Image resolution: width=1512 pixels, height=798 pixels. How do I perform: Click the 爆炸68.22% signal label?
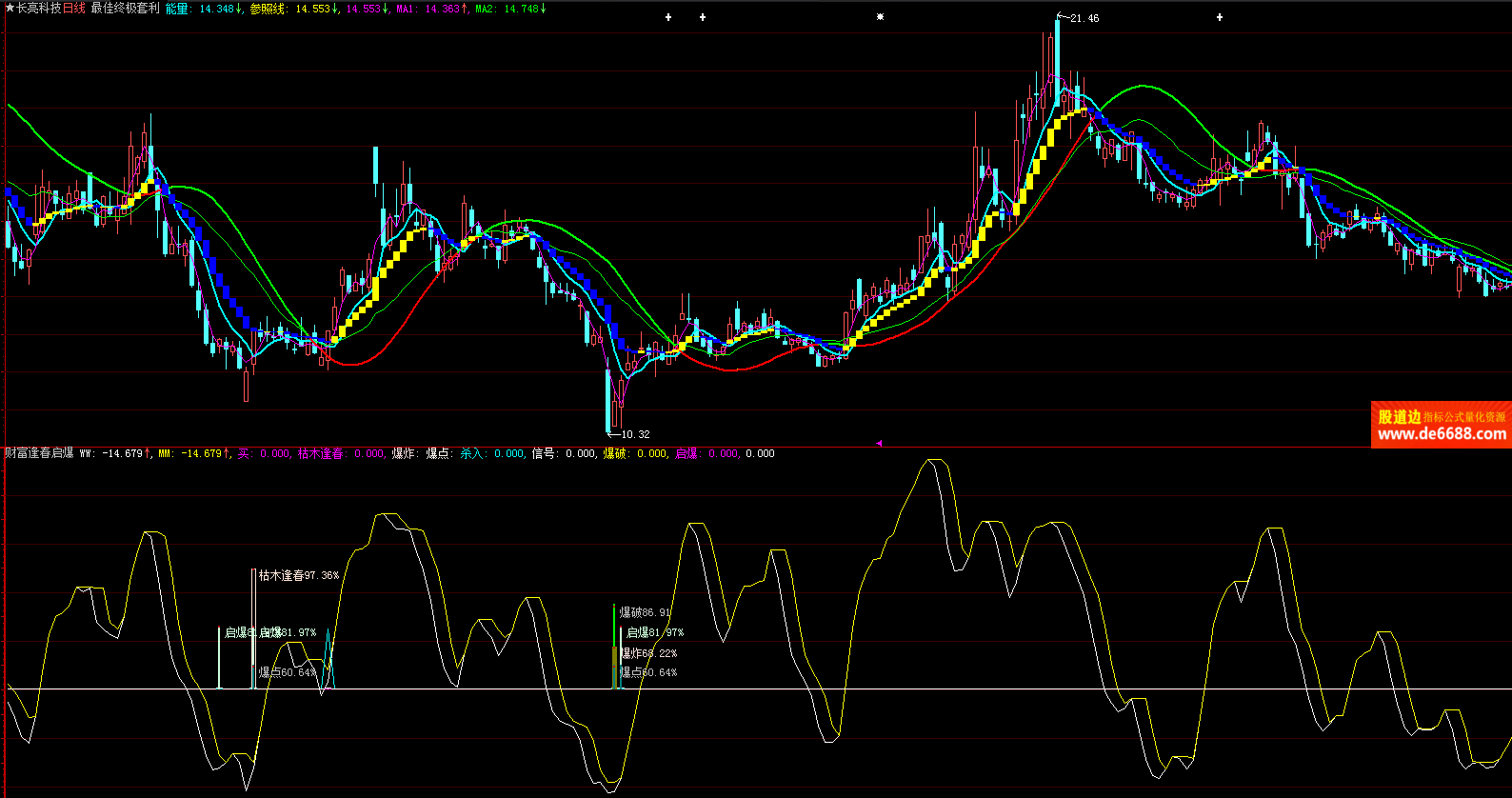(x=649, y=653)
